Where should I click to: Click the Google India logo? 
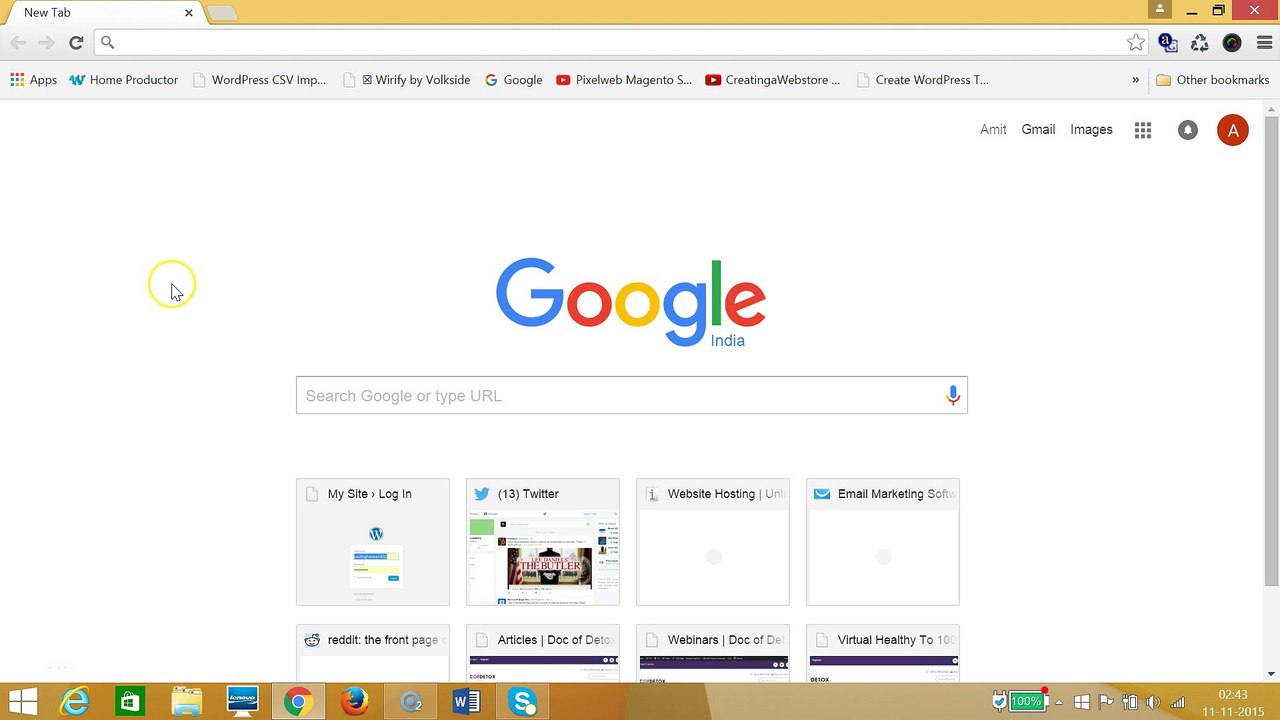click(x=631, y=303)
